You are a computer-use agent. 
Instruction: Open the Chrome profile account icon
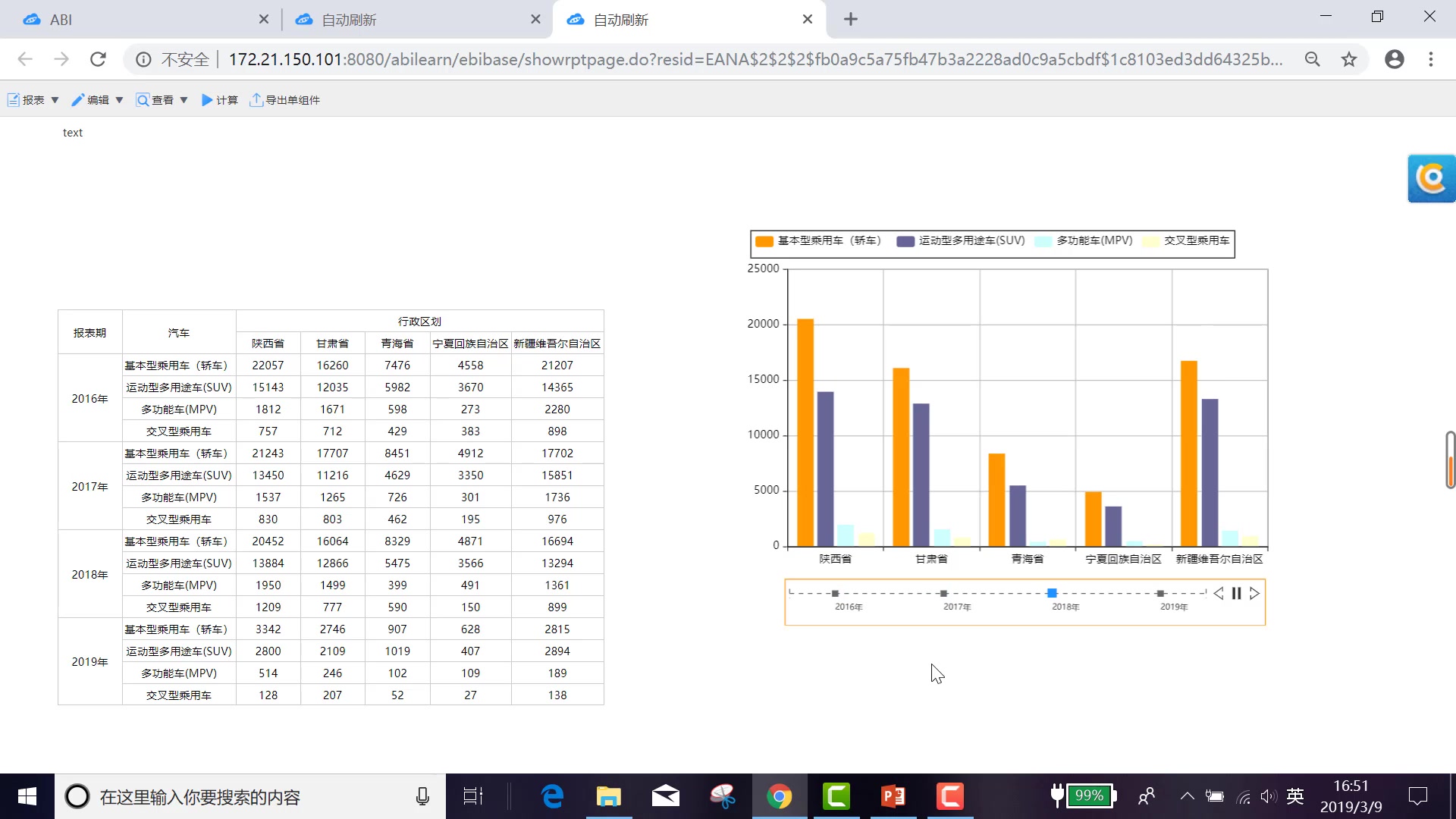(1395, 59)
